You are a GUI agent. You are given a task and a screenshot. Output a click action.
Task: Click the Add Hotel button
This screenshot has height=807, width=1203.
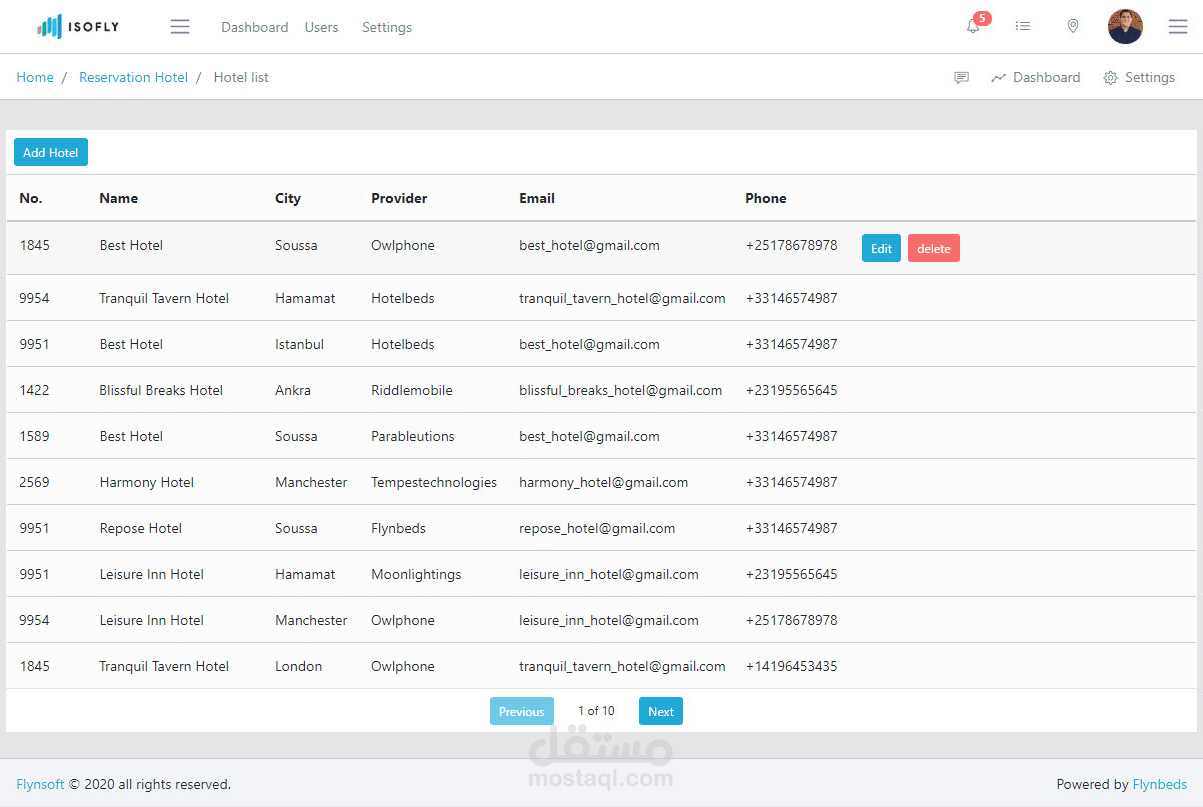(x=51, y=152)
